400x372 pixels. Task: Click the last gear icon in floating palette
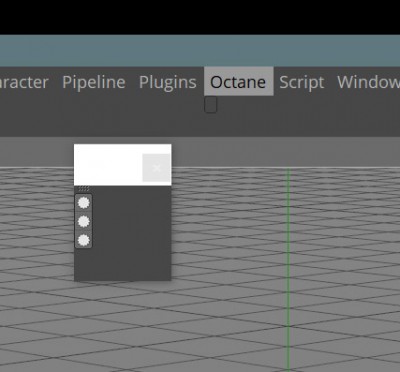pos(83,240)
